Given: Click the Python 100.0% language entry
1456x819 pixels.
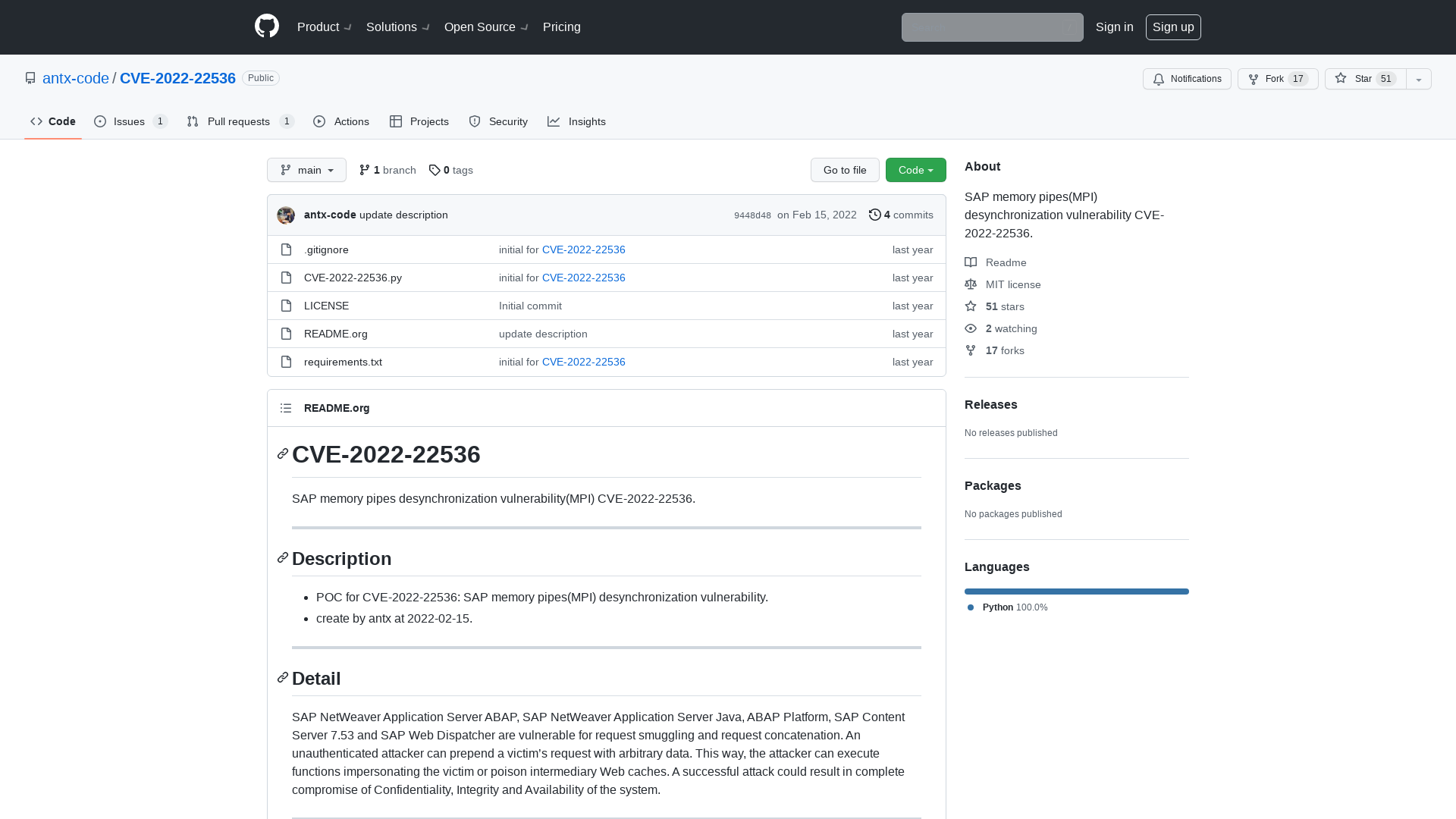Looking at the screenshot, I should [x=1008, y=607].
